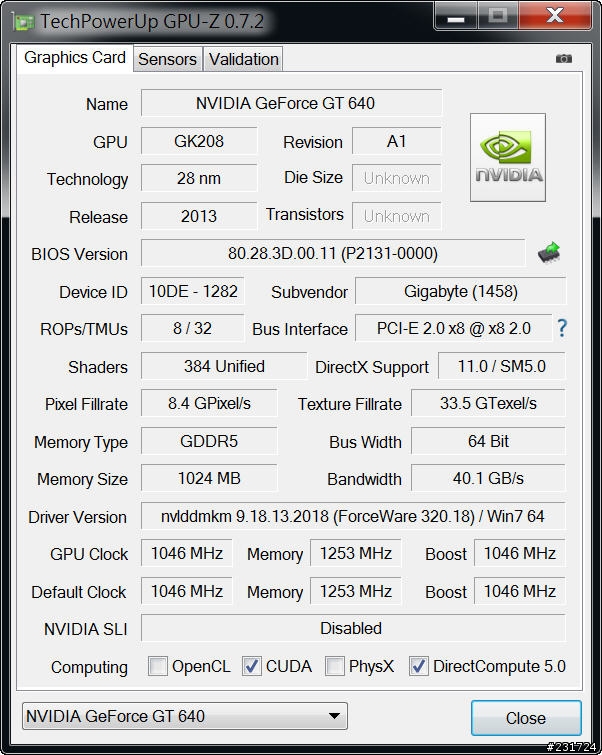The width and height of the screenshot is (602, 755).
Task: Click the Technology field showing 28 nm
Action: click(199, 178)
